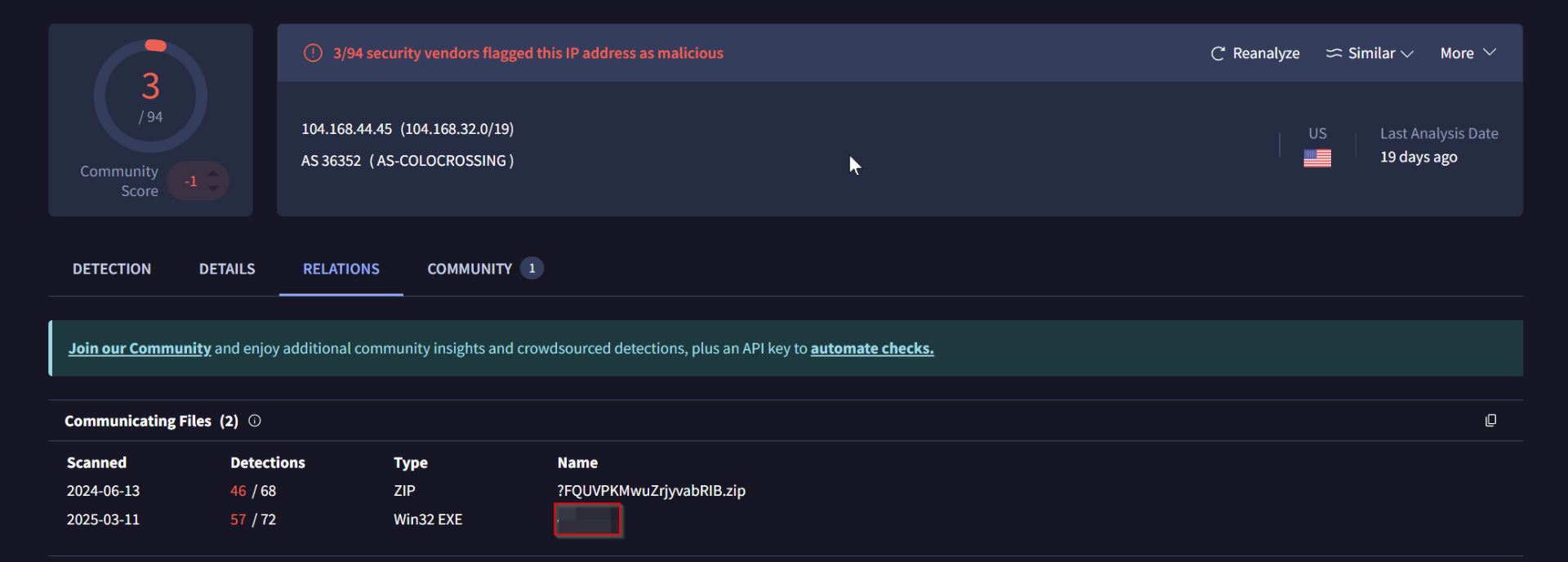Click the redacted Win32 EXE file name
The width and height of the screenshot is (1568, 562).
(587, 520)
